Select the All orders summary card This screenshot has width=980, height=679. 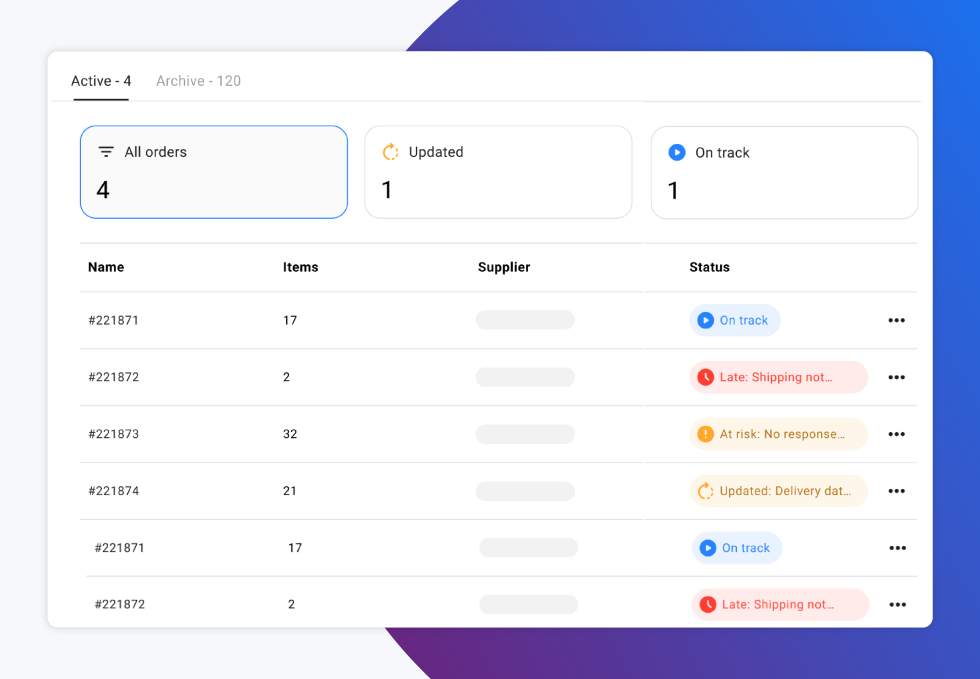coord(213,171)
